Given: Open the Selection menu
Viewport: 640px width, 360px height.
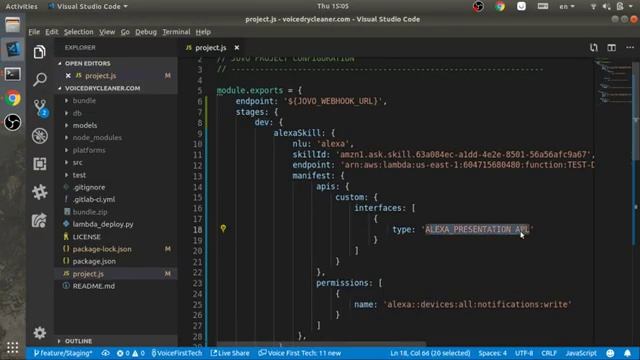Looking at the screenshot, I should click(x=78, y=32).
